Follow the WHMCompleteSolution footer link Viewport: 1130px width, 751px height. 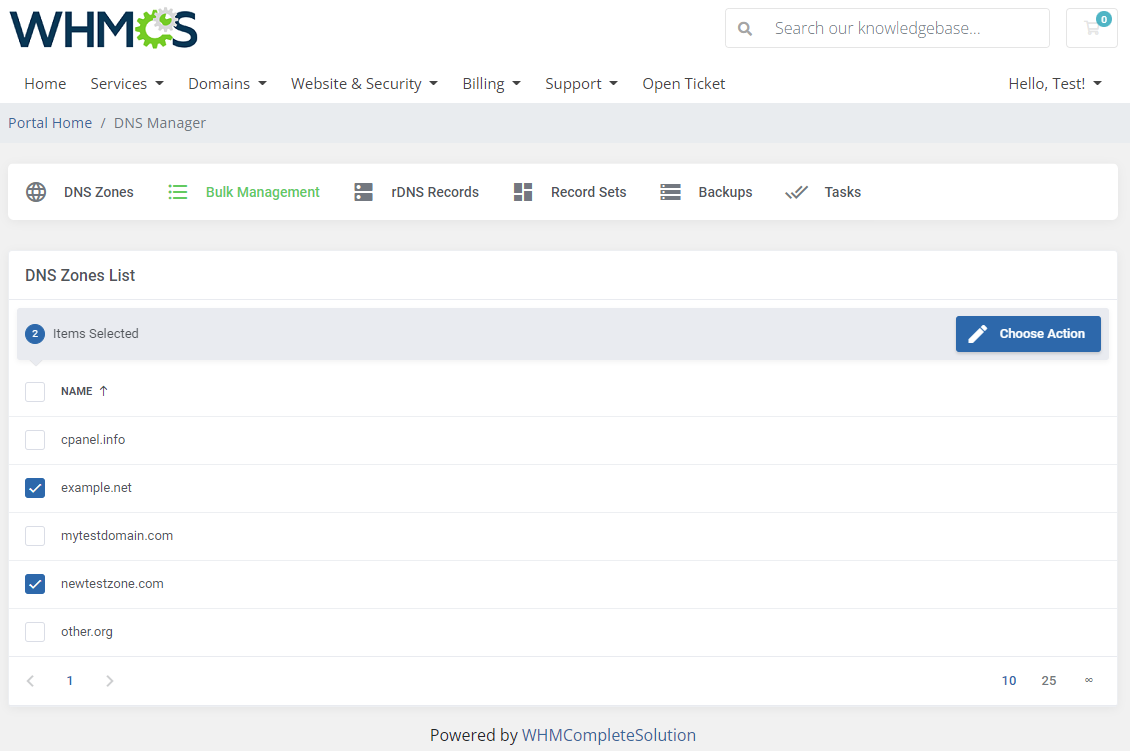click(x=609, y=734)
